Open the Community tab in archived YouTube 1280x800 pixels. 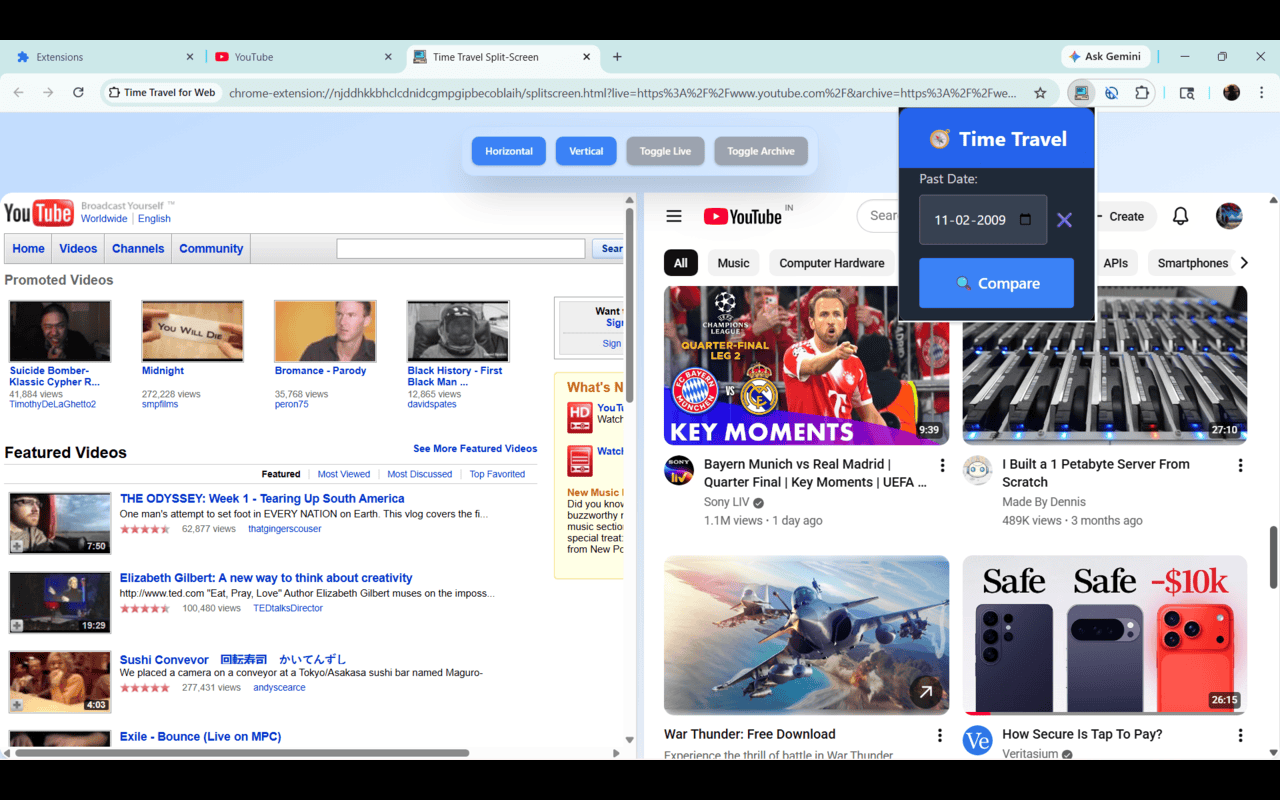coord(211,249)
